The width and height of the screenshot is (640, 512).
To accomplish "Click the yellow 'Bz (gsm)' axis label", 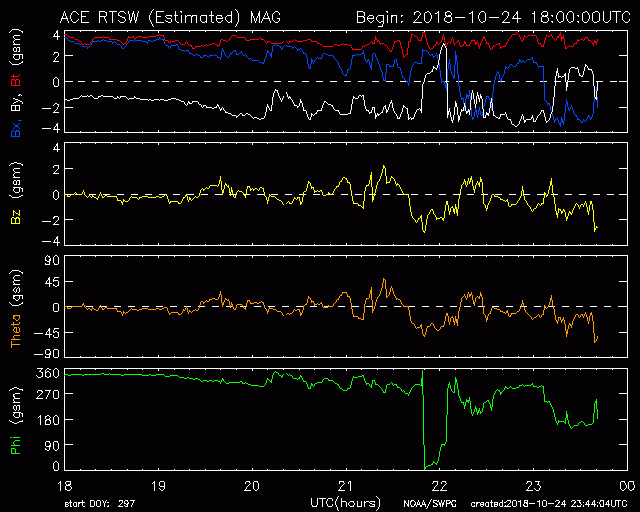I will pyautogui.click(x=16, y=193).
